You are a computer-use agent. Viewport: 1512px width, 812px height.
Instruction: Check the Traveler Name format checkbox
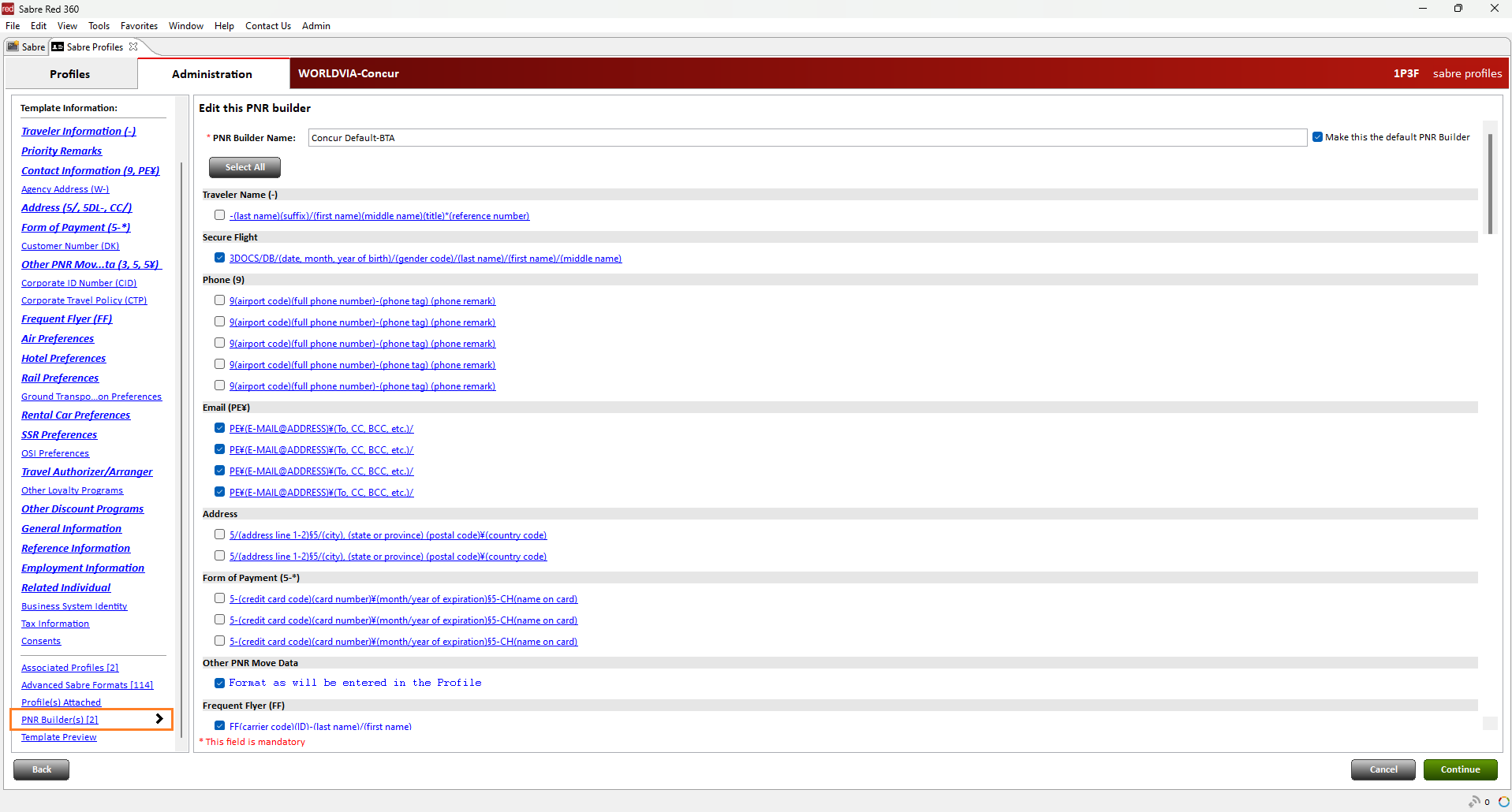coord(219,215)
